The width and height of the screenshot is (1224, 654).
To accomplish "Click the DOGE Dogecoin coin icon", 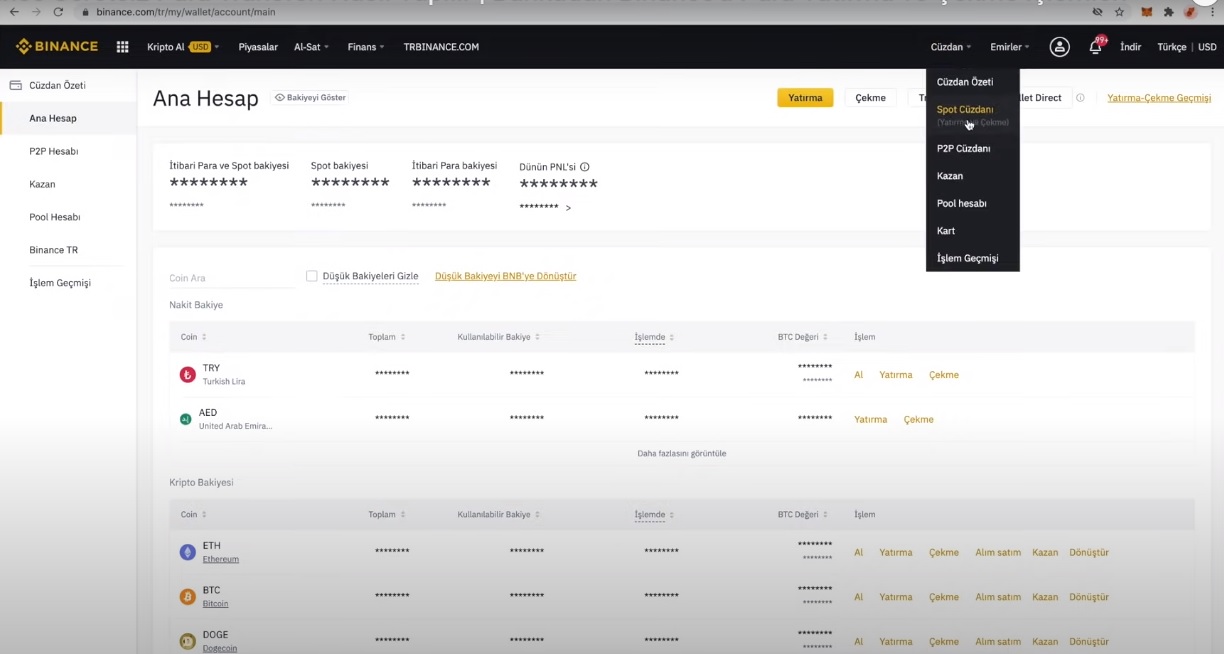I will coord(187,641).
